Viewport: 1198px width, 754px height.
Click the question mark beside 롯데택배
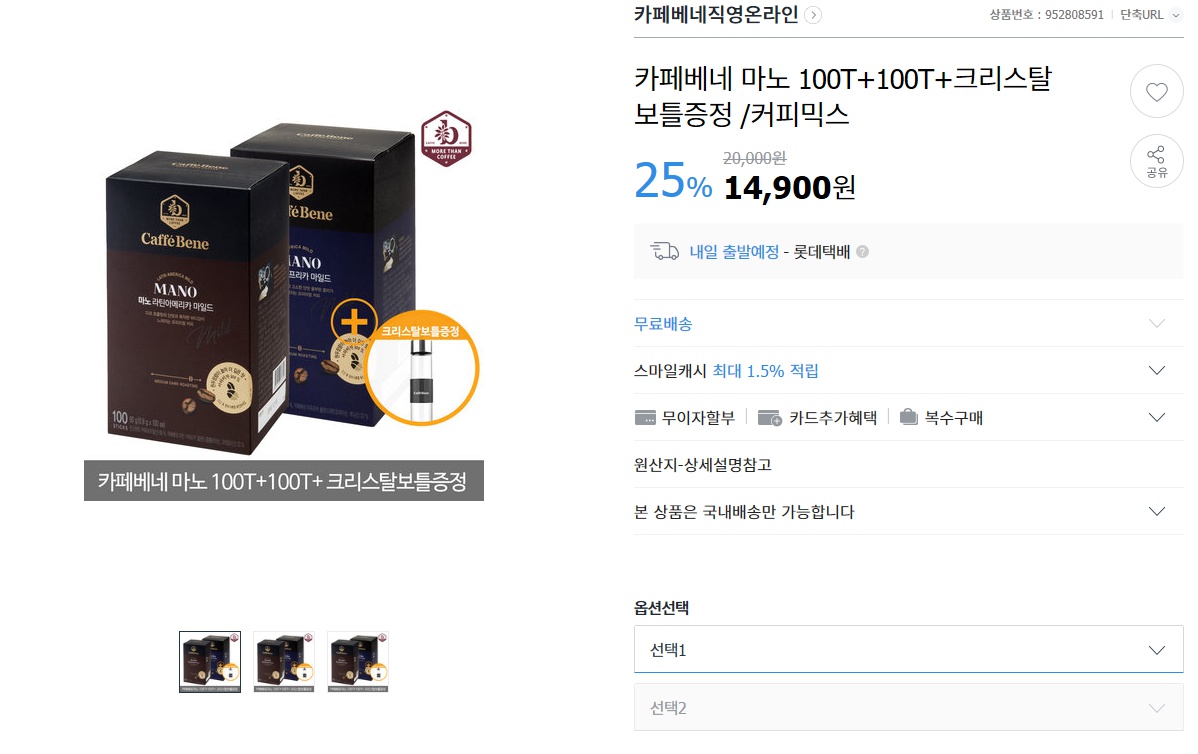tap(862, 252)
